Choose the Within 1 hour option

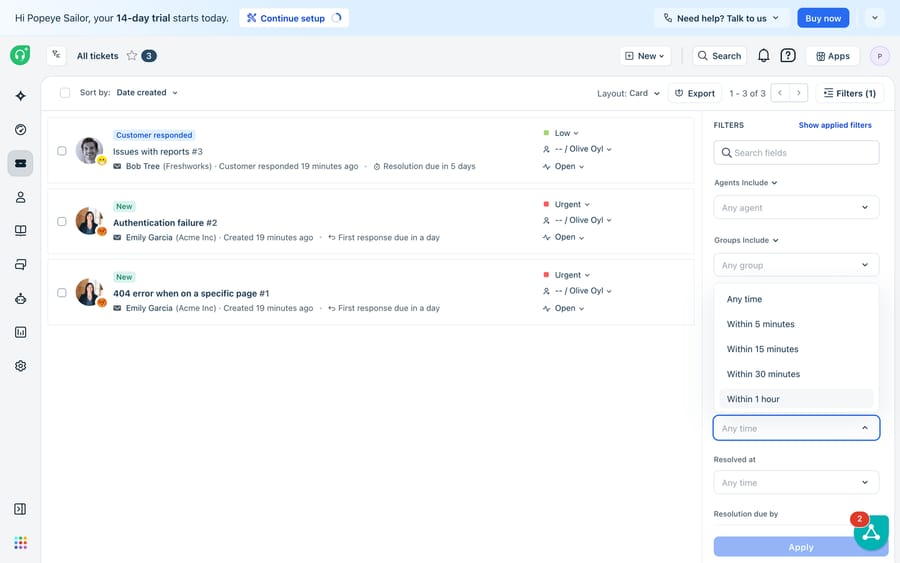pos(796,399)
